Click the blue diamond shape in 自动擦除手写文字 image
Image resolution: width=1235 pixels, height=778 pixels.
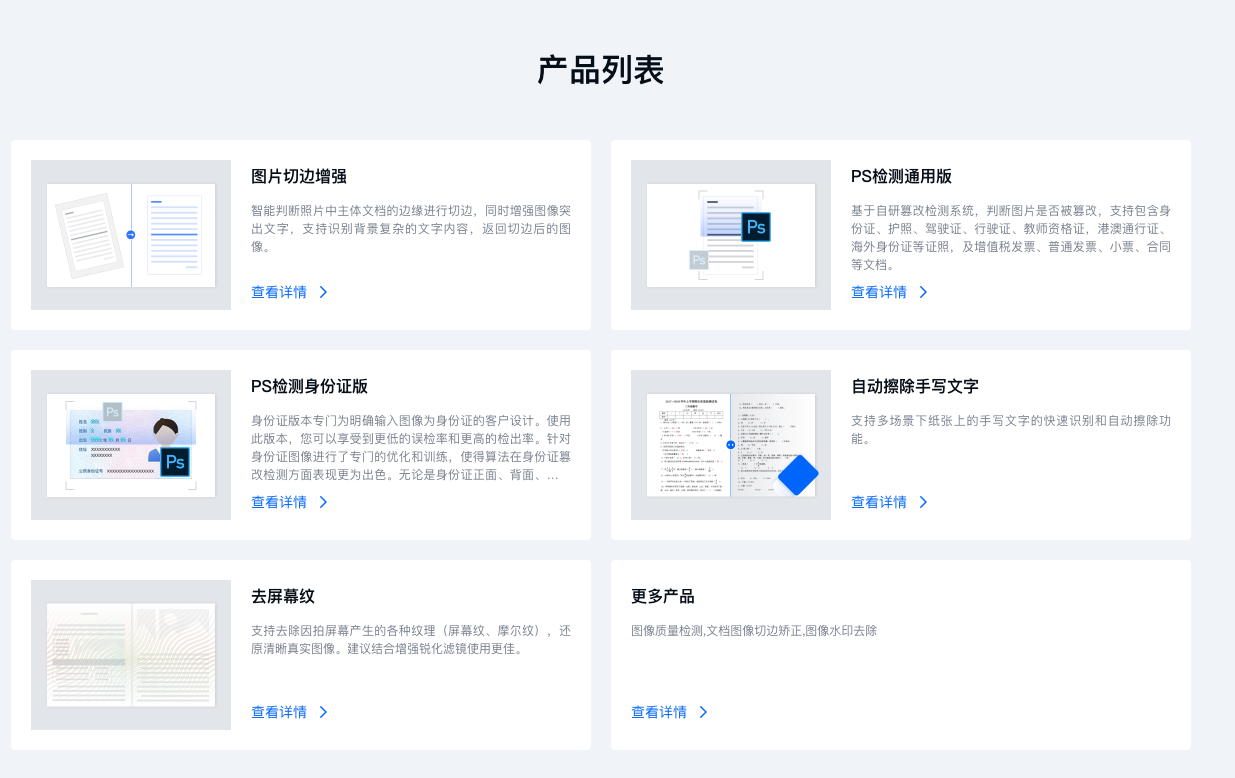tap(797, 475)
